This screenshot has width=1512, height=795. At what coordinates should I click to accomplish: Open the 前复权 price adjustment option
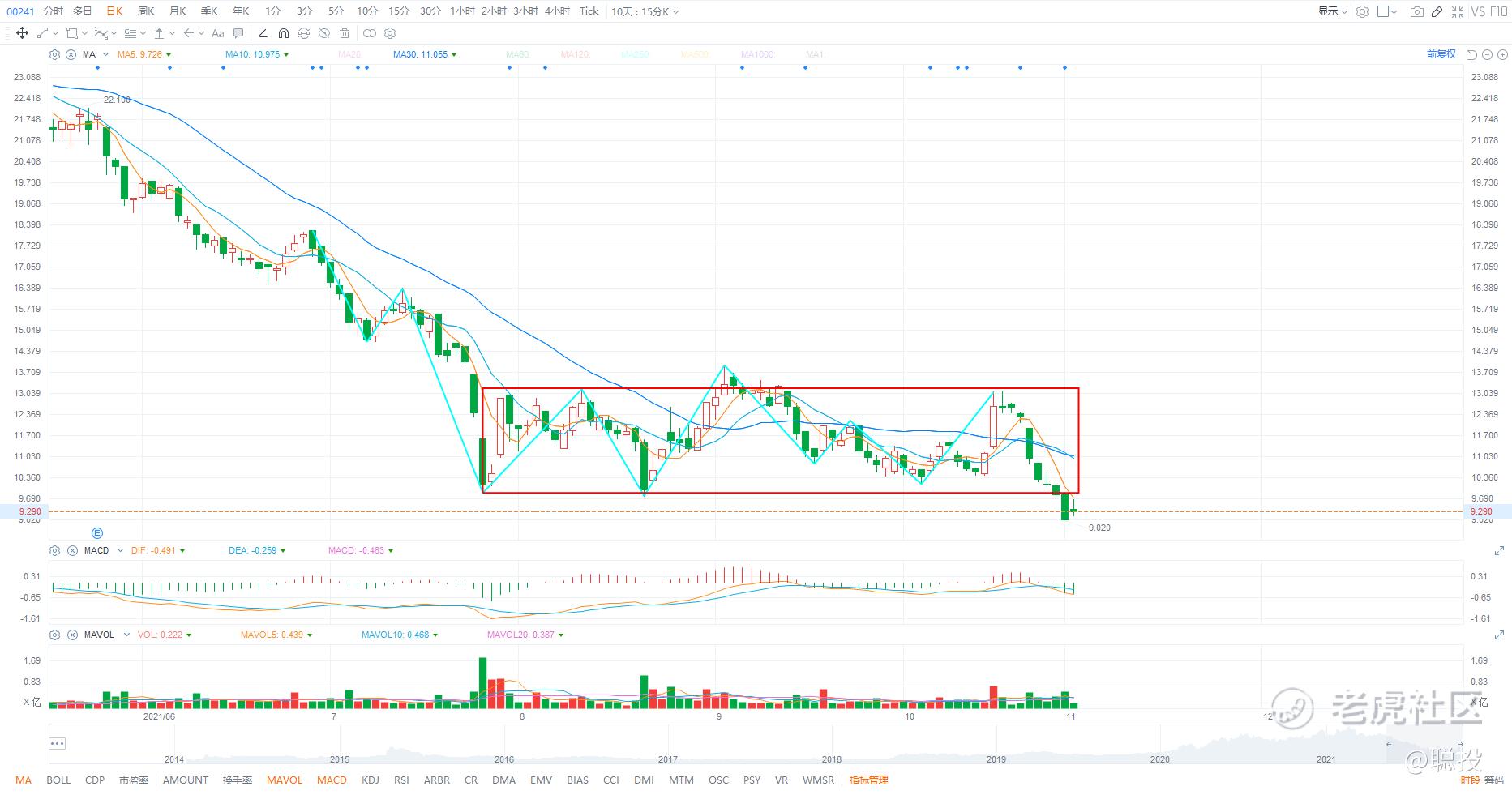tap(1441, 54)
